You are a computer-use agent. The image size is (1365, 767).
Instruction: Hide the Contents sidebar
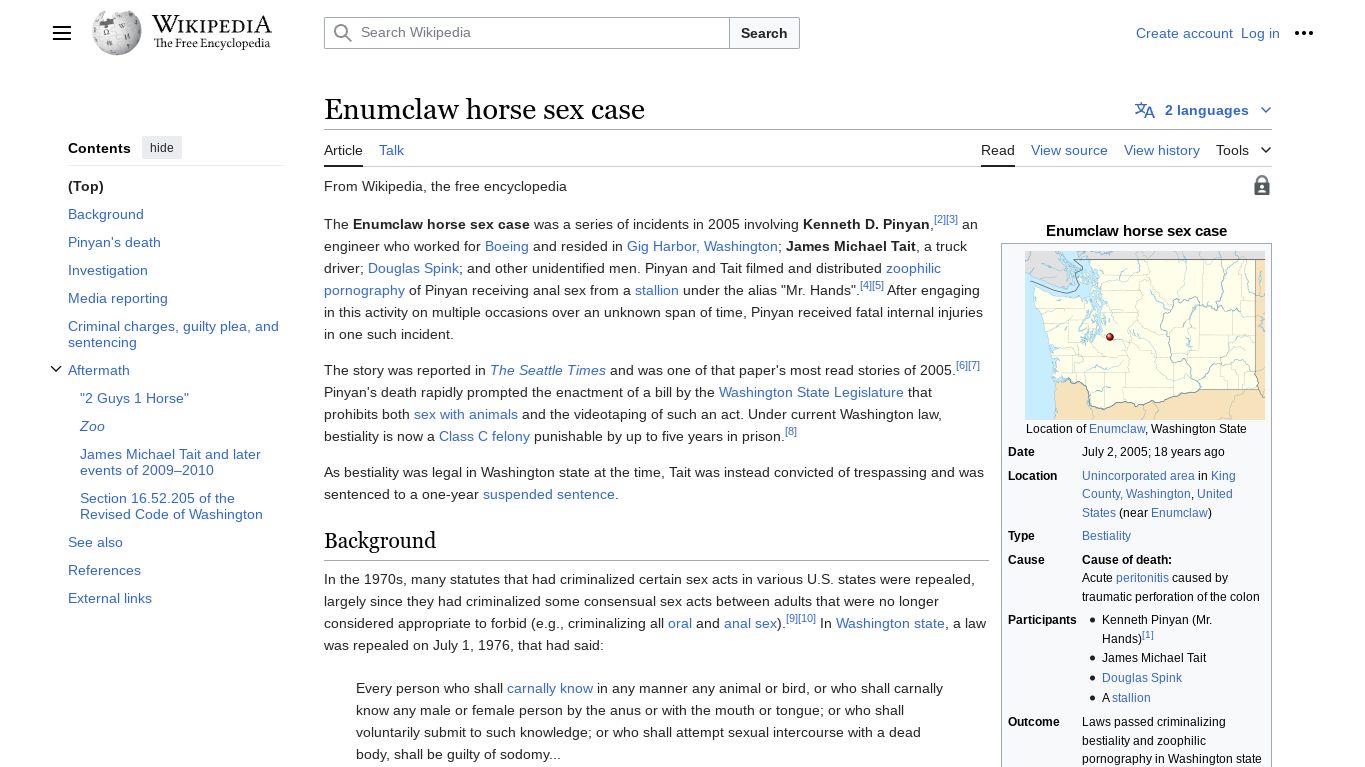click(x=162, y=148)
